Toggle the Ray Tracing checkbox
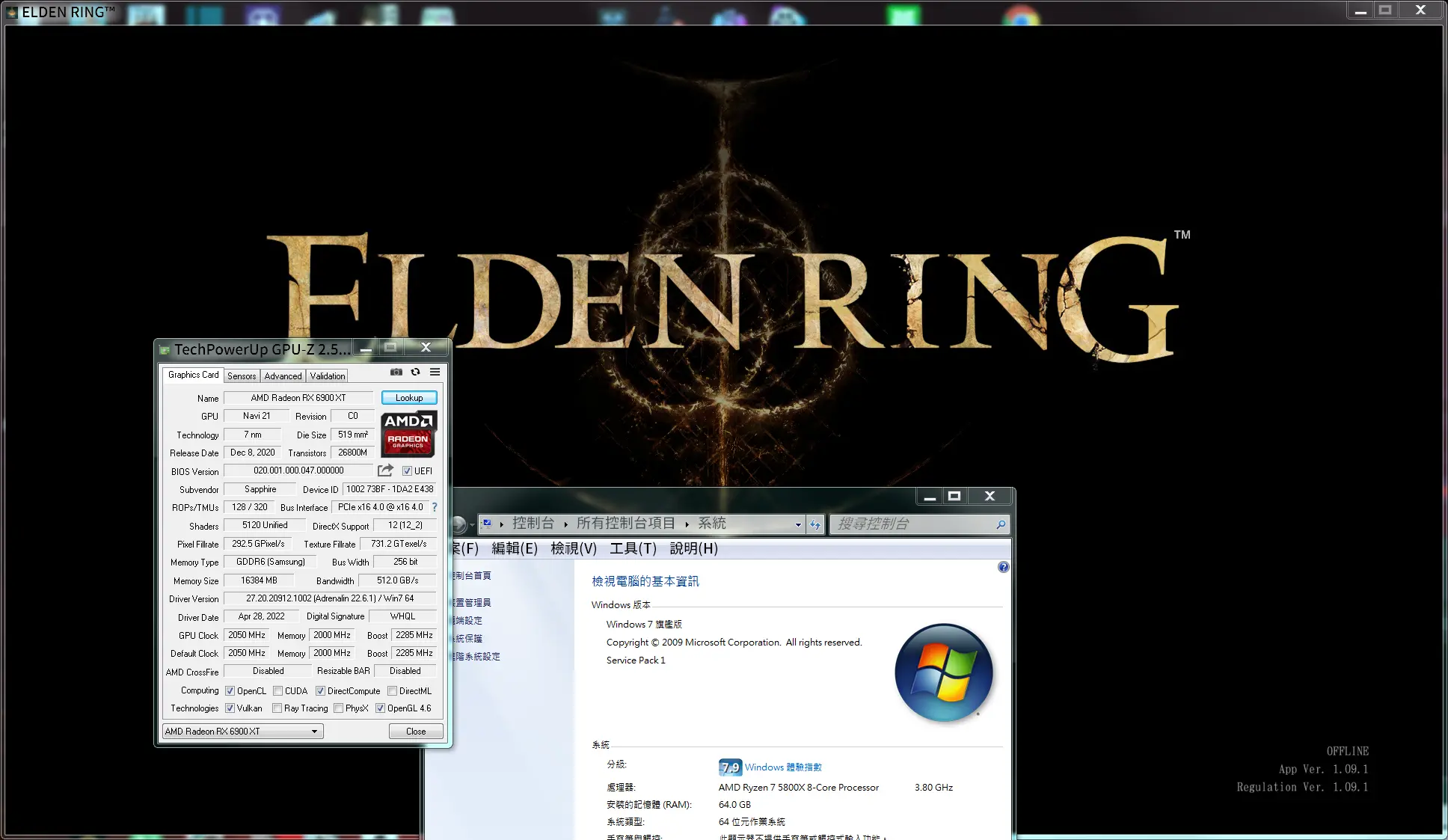 tap(277, 708)
